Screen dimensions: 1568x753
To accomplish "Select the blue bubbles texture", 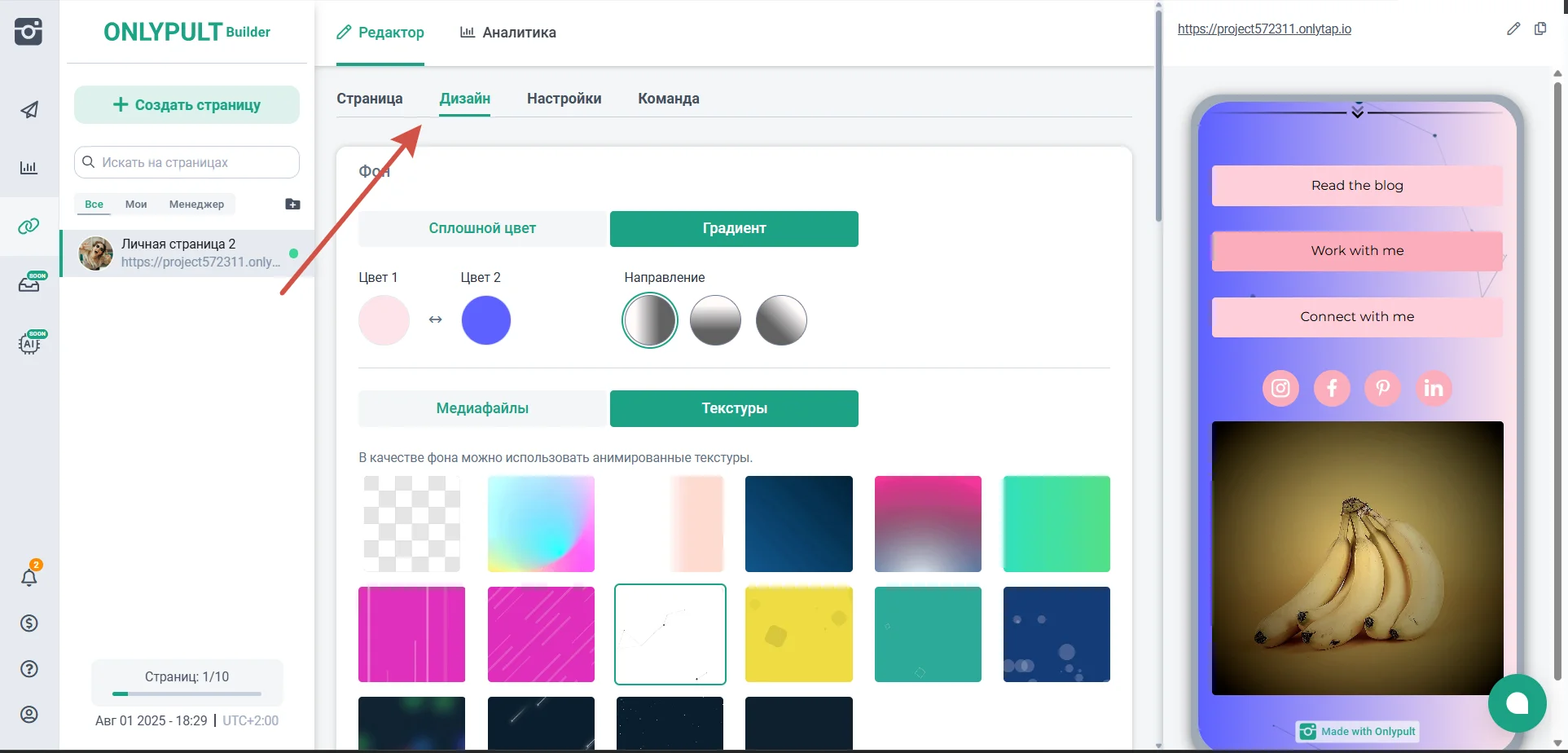I will click(1057, 634).
